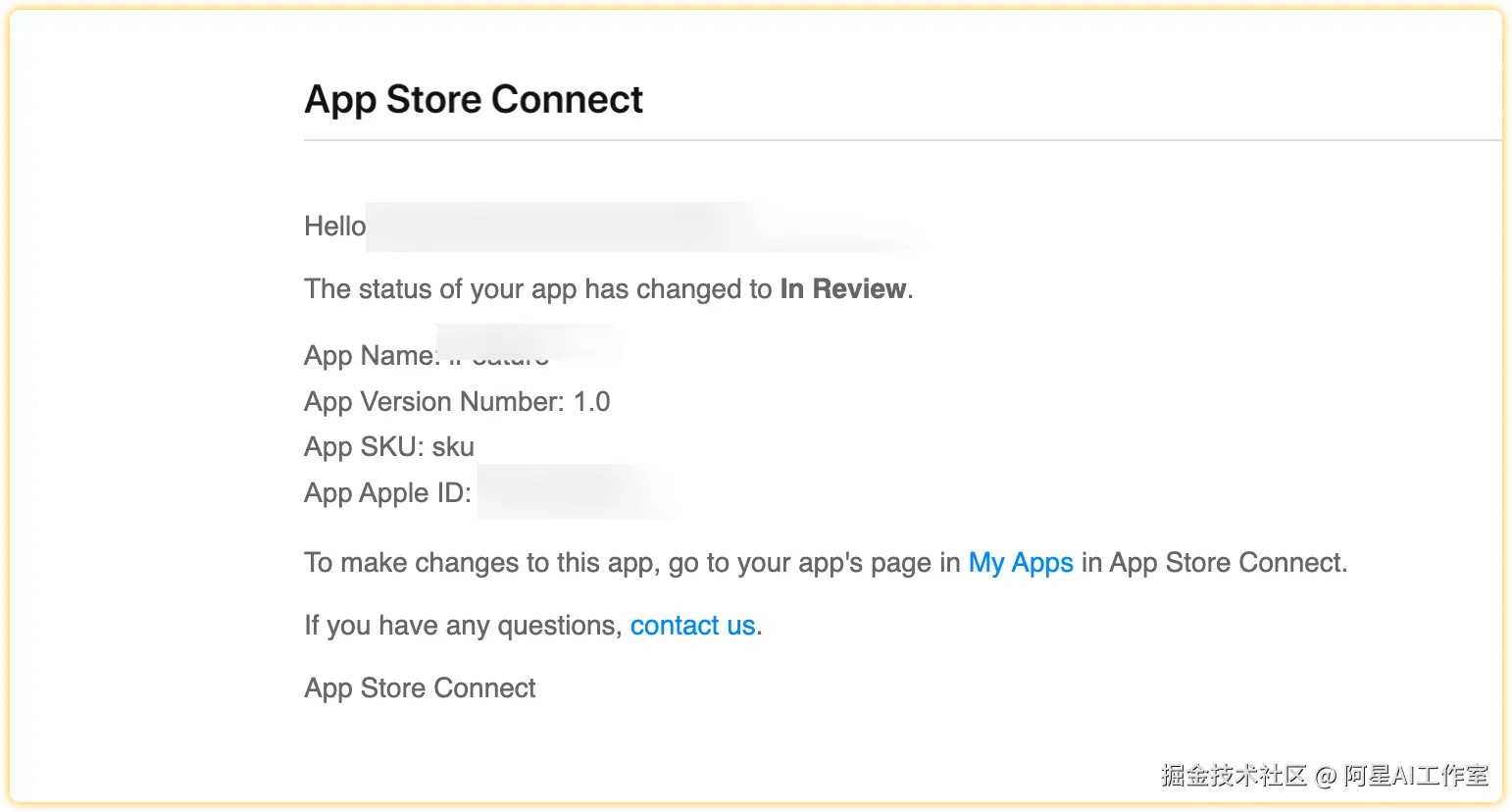
Task: Click the Hello greeting text
Action: (334, 227)
